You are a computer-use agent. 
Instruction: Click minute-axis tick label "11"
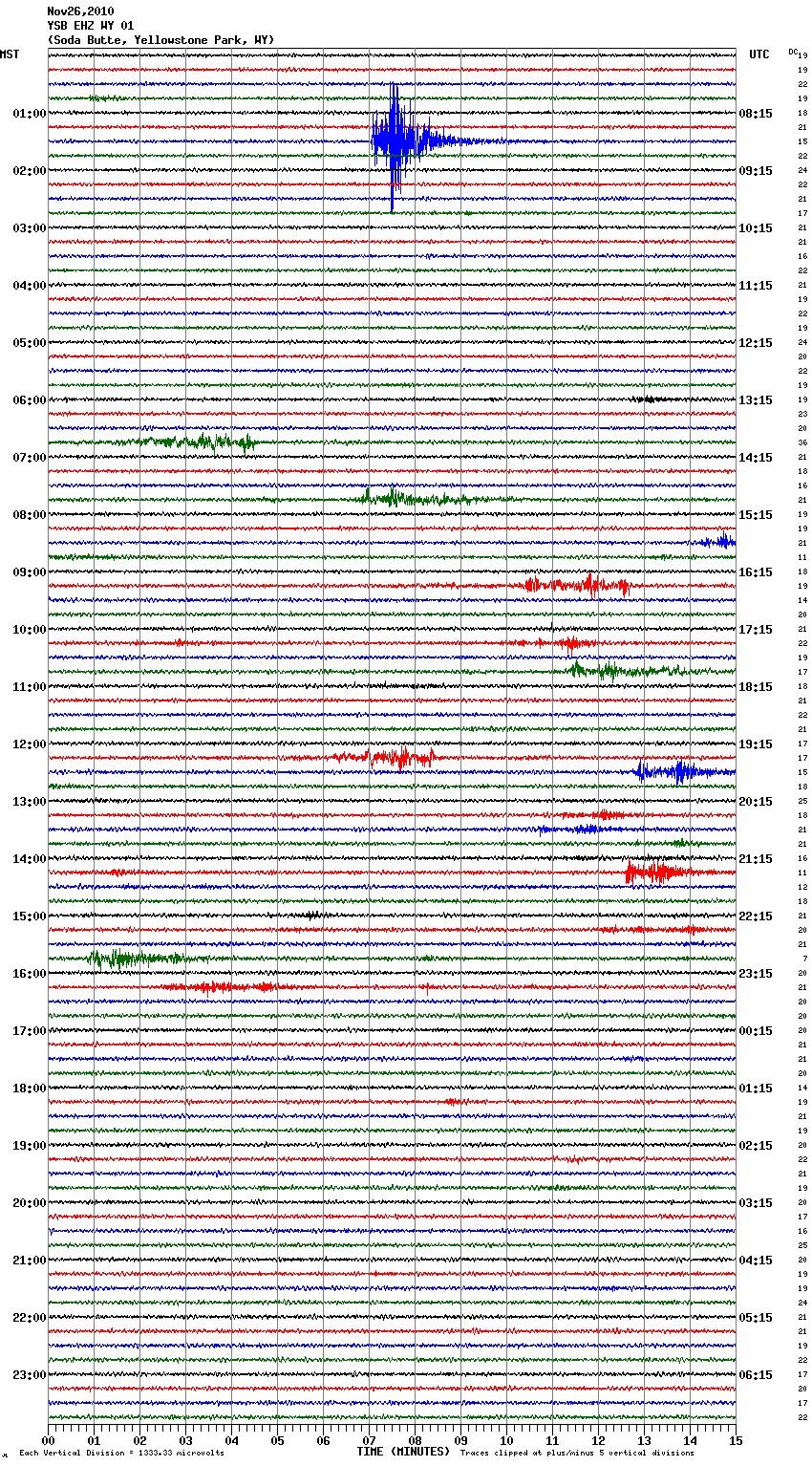pyautogui.click(x=553, y=1440)
